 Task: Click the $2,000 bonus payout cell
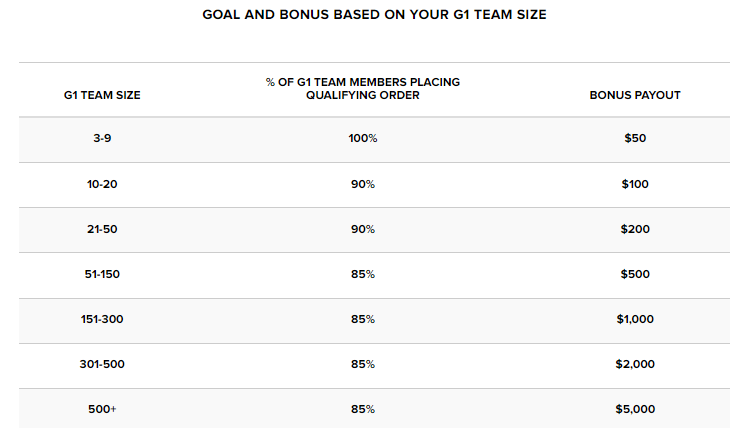635,364
